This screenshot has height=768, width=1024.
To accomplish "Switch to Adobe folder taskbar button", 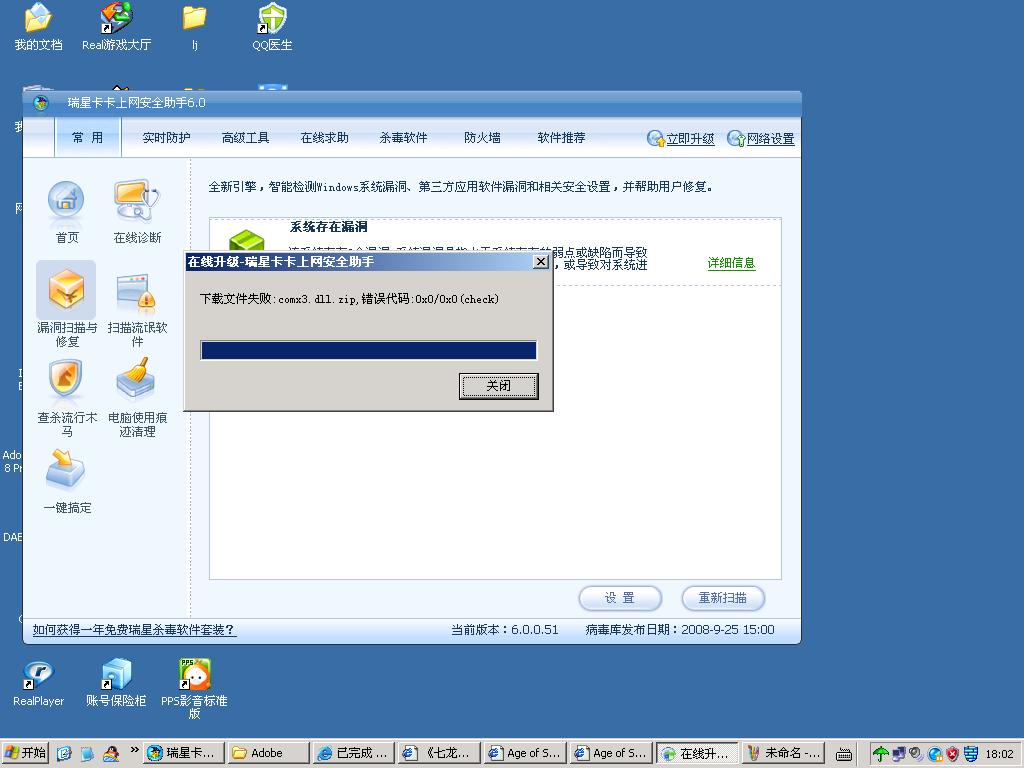I will [268, 753].
